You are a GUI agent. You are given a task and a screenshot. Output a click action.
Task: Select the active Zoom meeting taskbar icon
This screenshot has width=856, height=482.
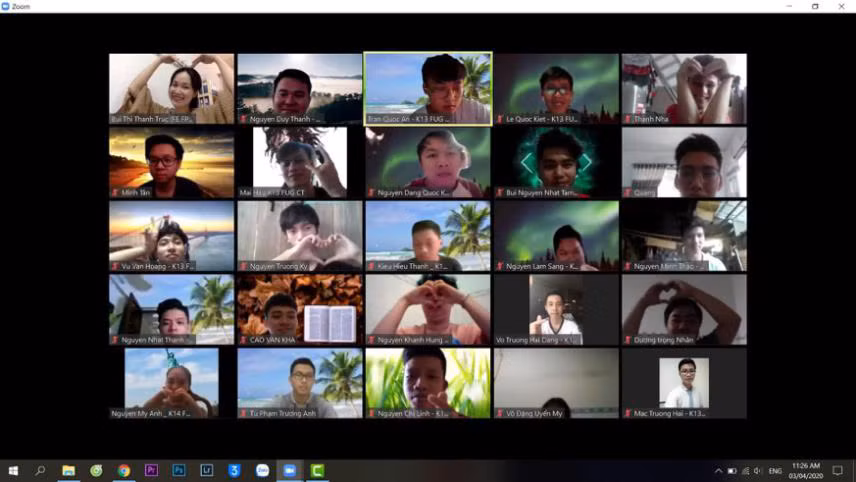coord(290,470)
